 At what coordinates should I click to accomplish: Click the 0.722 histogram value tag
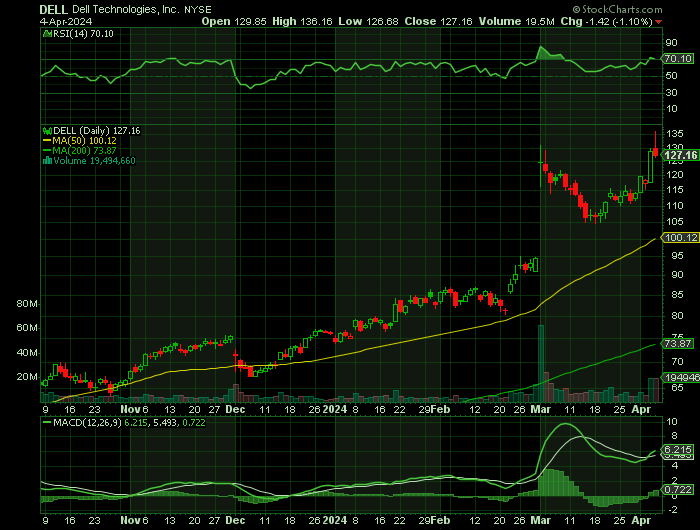(678, 490)
